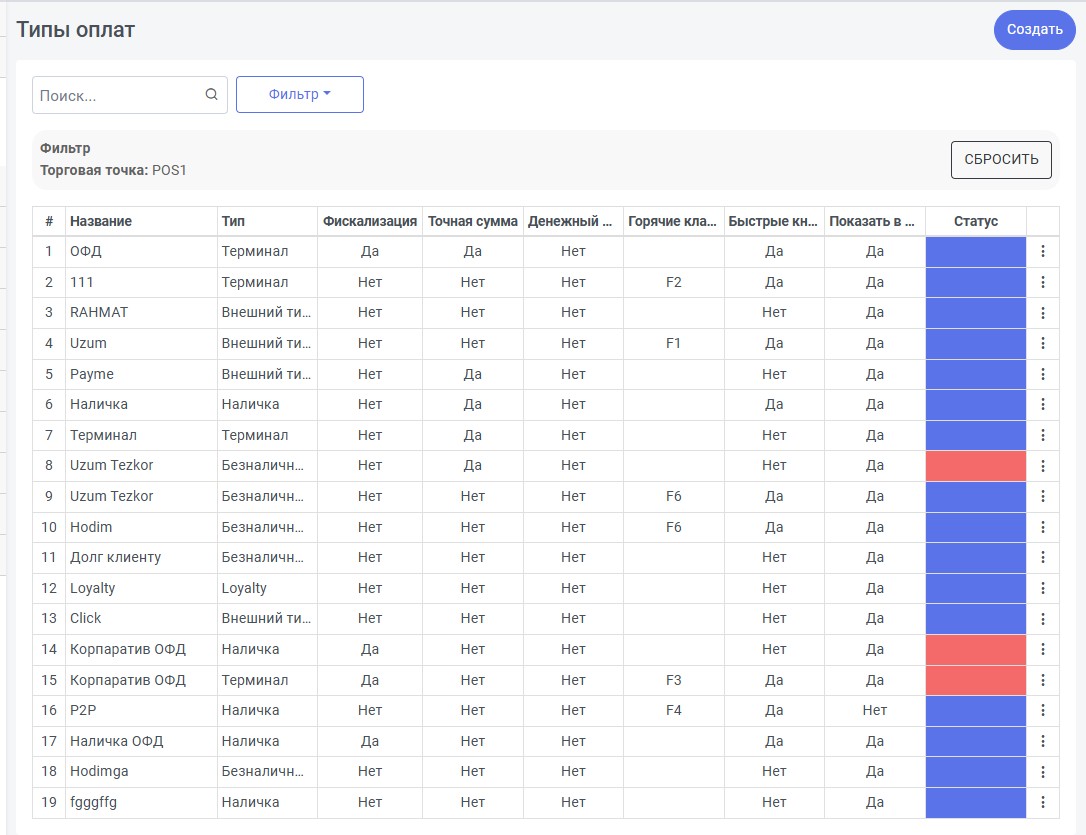Screen dimensions: 1086x835
Task: Open the three-dot menu for fgggffg
Action: (x=1042, y=802)
